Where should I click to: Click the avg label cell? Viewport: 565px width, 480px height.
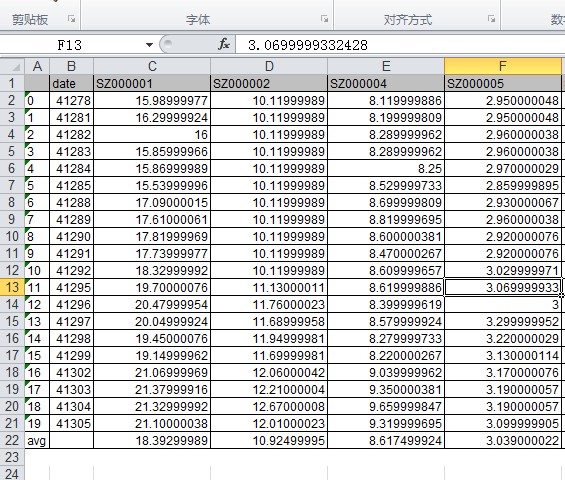pyautogui.click(x=37, y=440)
